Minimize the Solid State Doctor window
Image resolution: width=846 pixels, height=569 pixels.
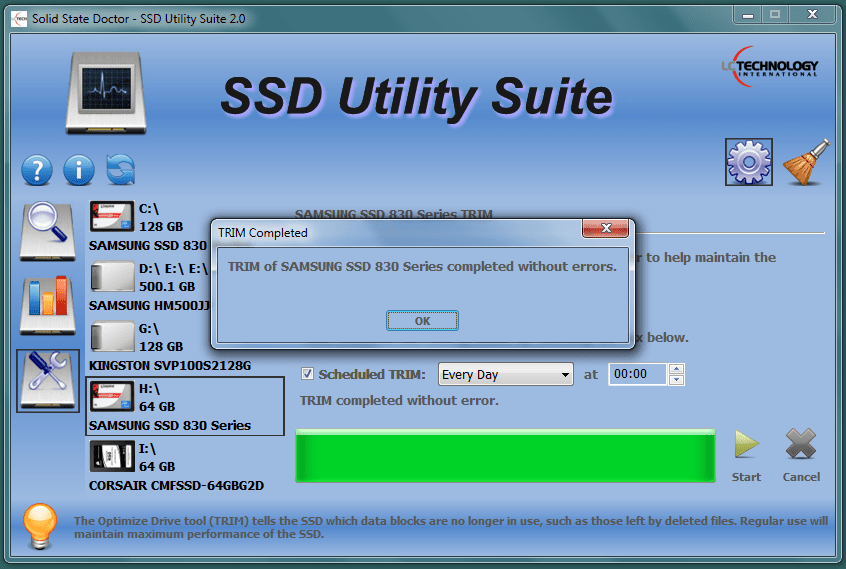(x=748, y=15)
